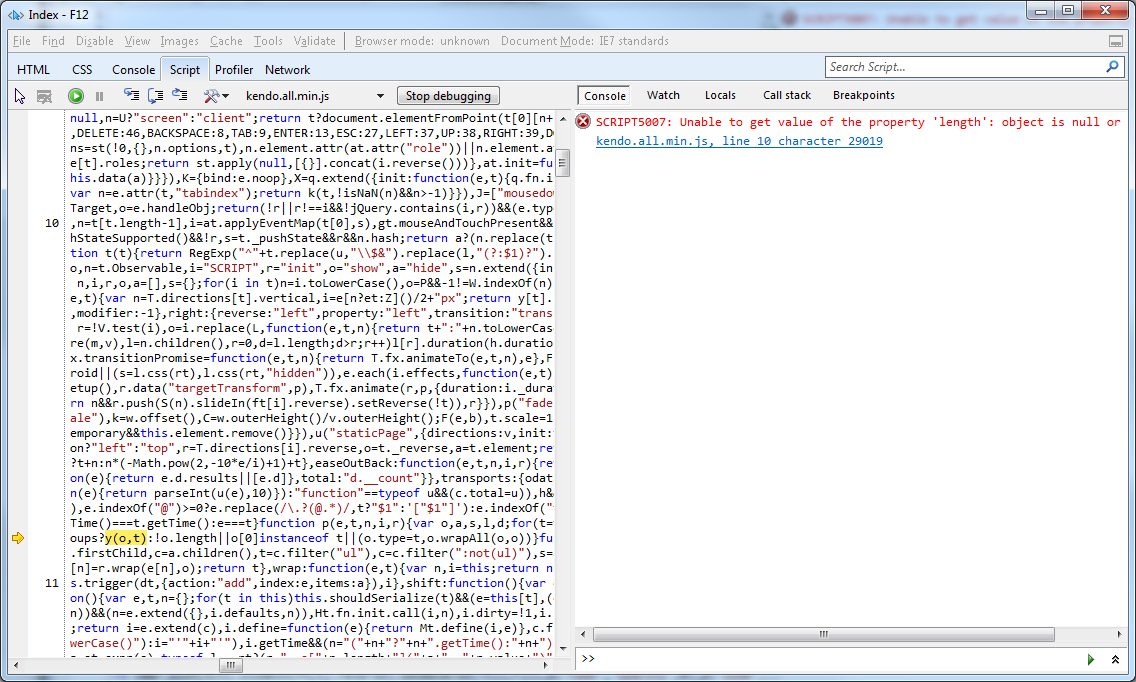Open the View menu
Image resolution: width=1136 pixels, height=682 pixels.
pyautogui.click(x=137, y=41)
